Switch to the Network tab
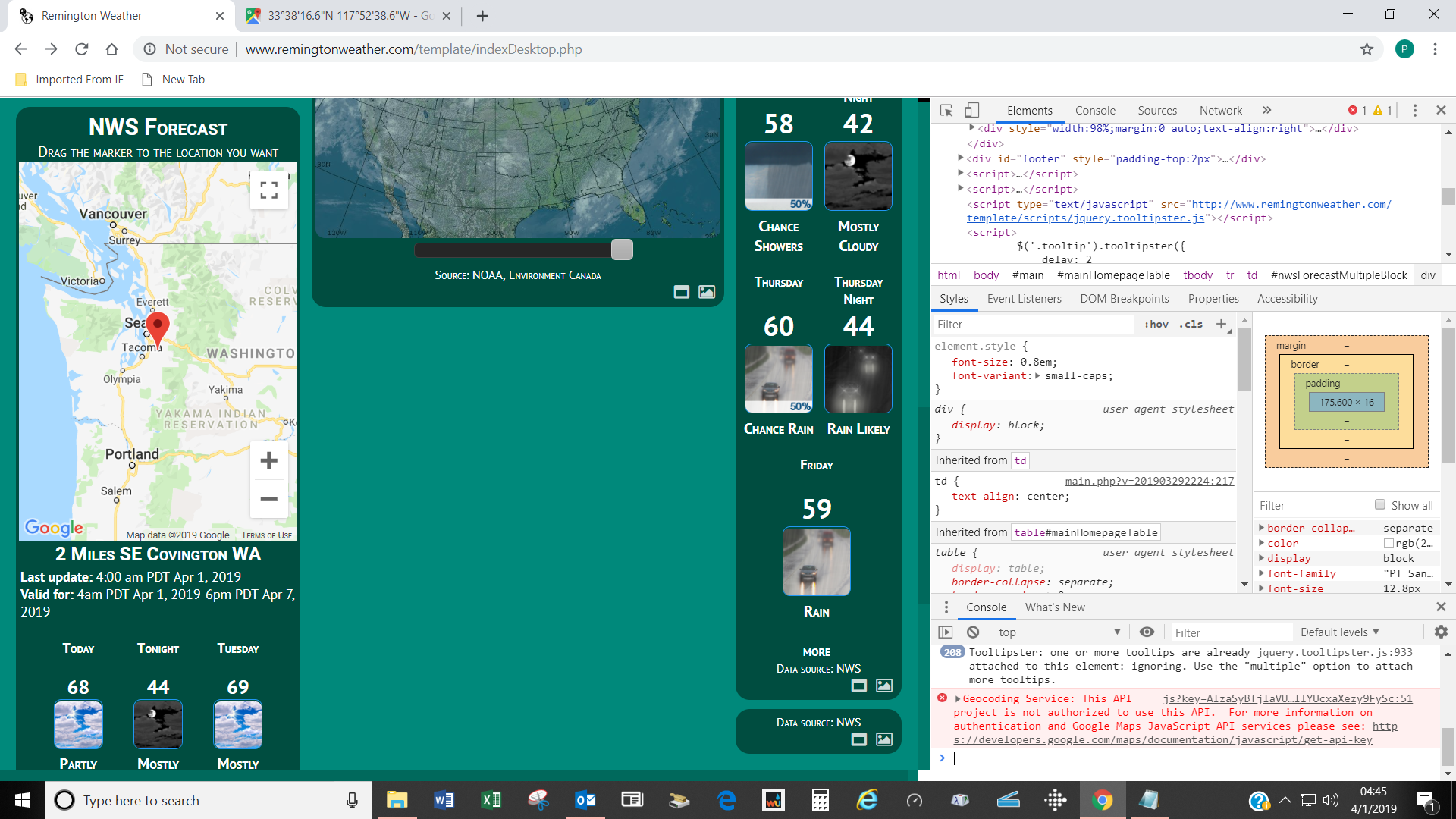Screen dimensions: 1456x819 click(x=1221, y=111)
